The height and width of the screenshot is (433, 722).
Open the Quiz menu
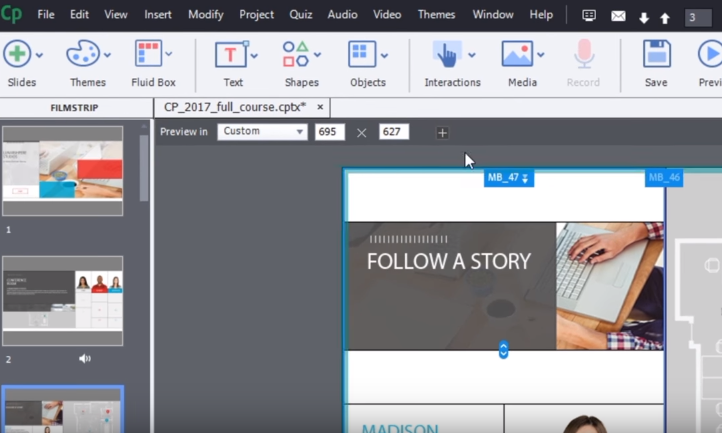pyautogui.click(x=301, y=15)
